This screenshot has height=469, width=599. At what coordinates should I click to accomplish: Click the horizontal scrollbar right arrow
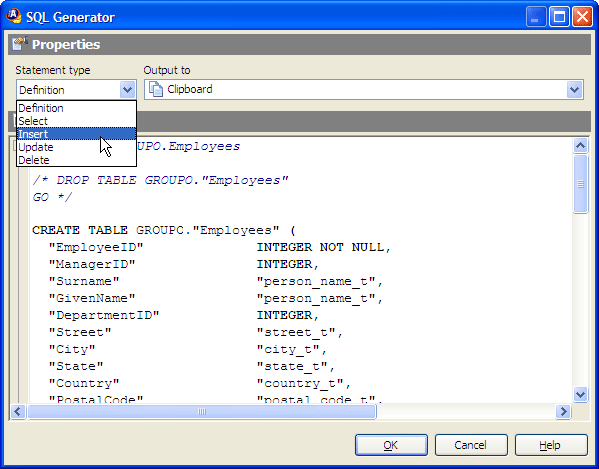563,411
